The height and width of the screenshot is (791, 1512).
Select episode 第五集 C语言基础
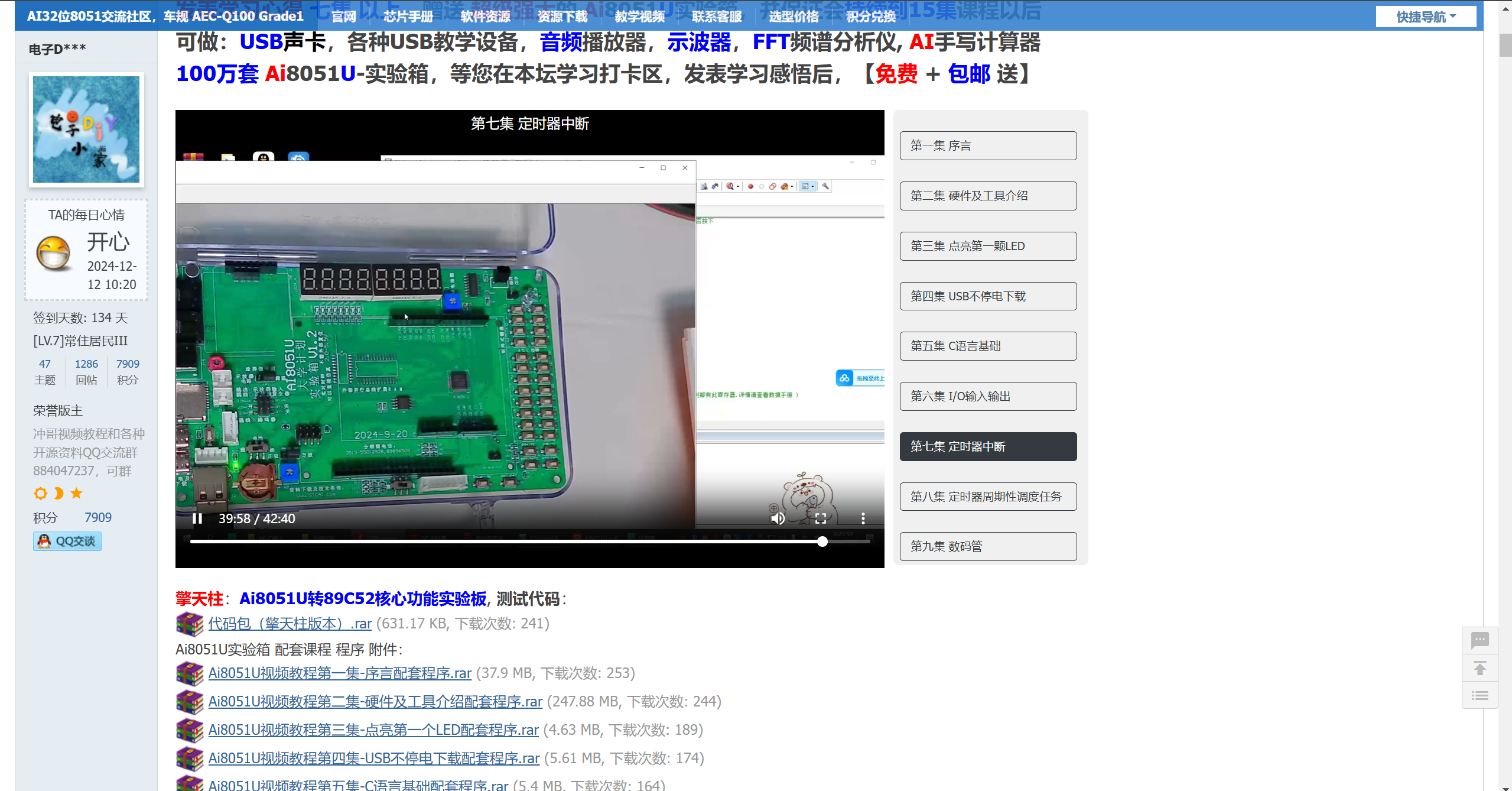988,346
